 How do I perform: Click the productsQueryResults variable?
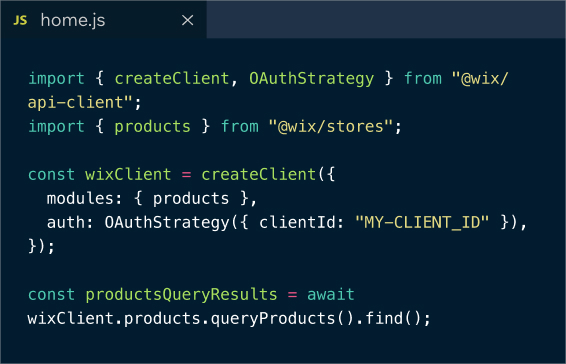click(181, 295)
